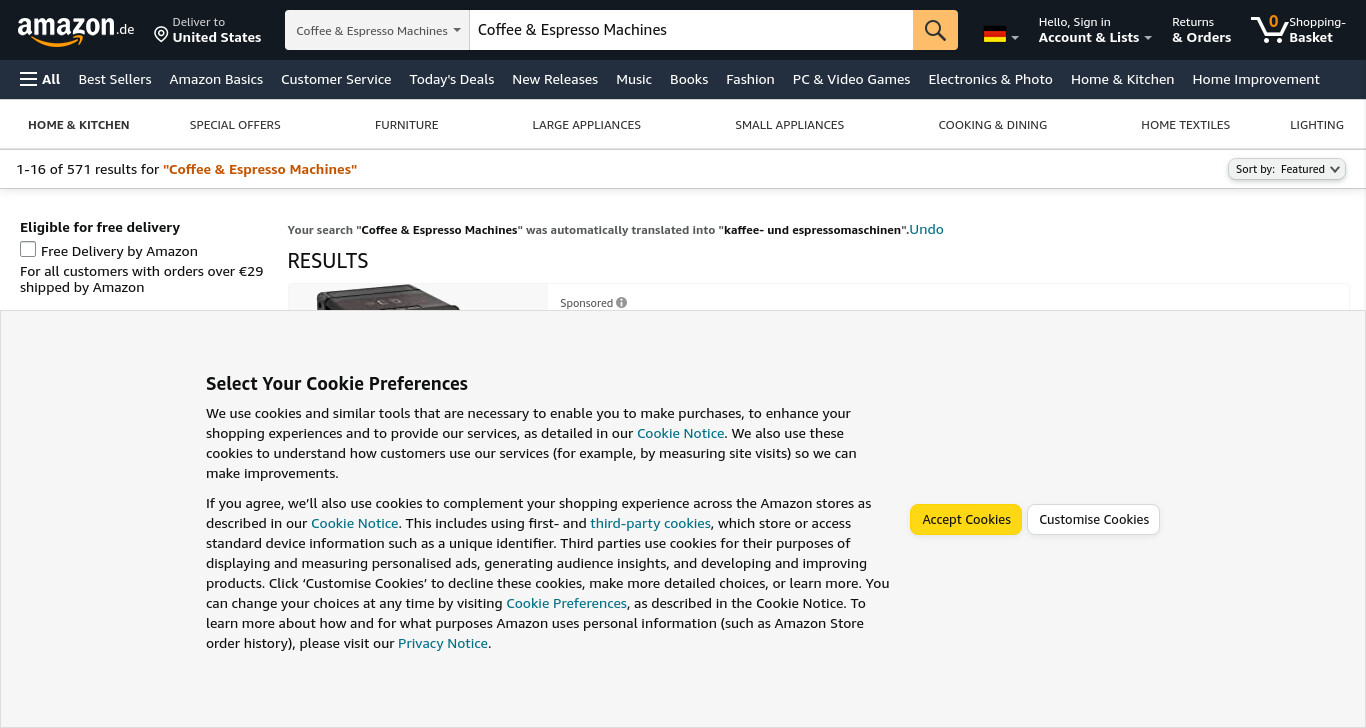Open the shopping basket cart icon
Viewport: 1366px width, 728px height.
click(1299, 30)
